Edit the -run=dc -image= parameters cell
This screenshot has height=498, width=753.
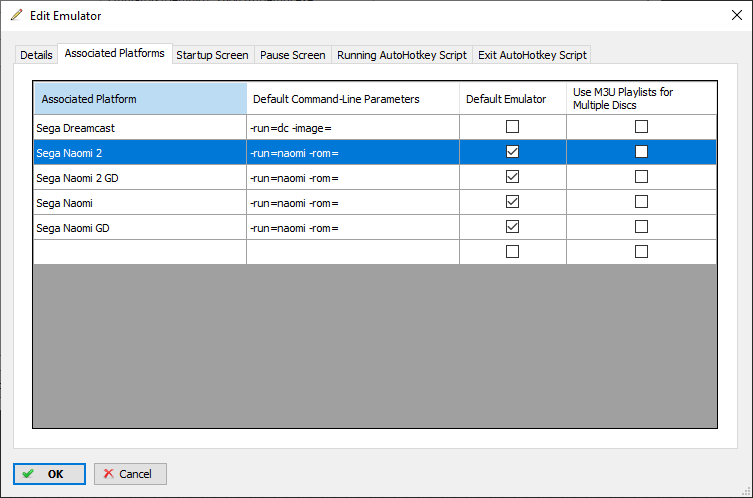[x=353, y=128]
